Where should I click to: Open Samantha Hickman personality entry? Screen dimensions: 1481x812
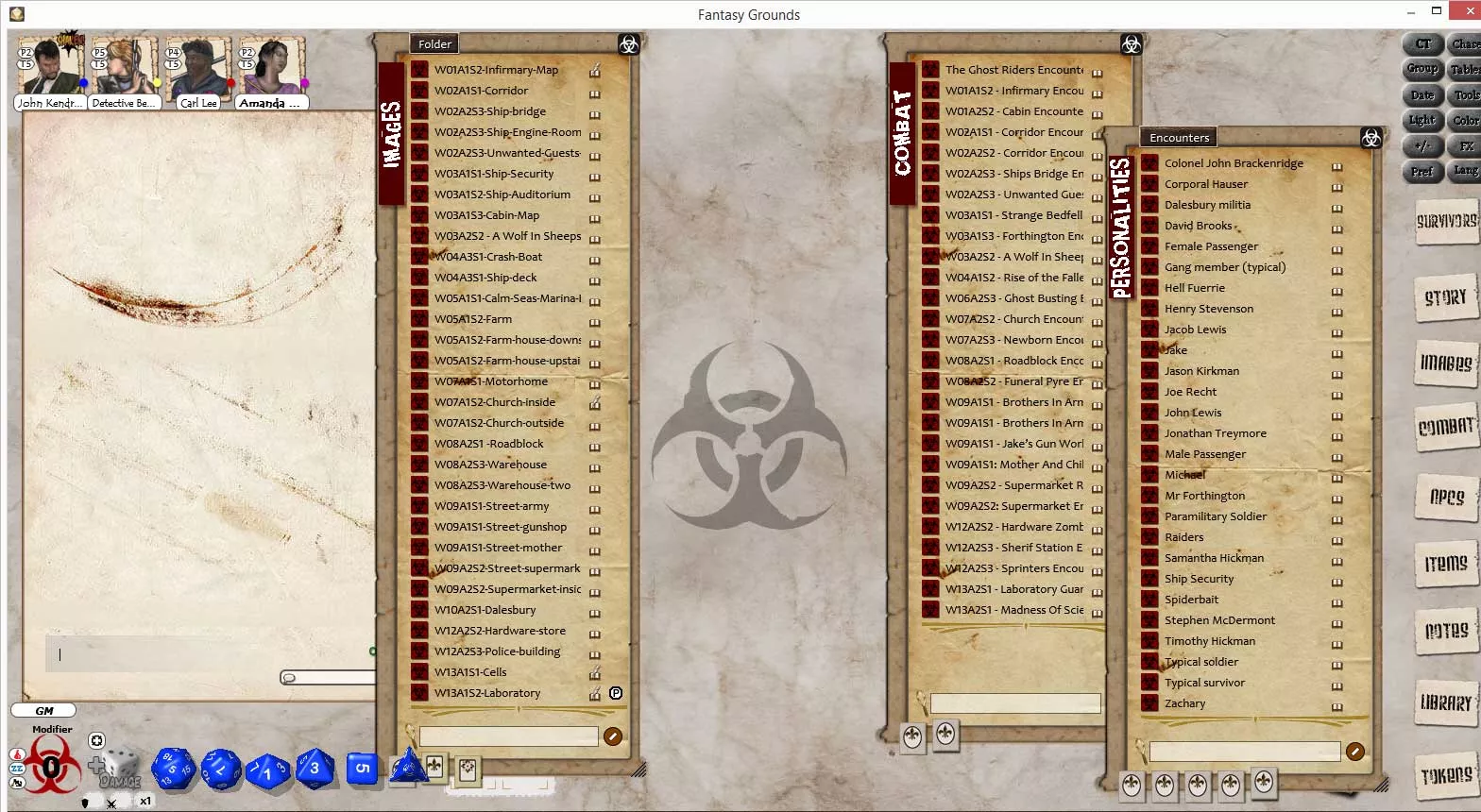pyautogui.click(x=1214, y=558)
